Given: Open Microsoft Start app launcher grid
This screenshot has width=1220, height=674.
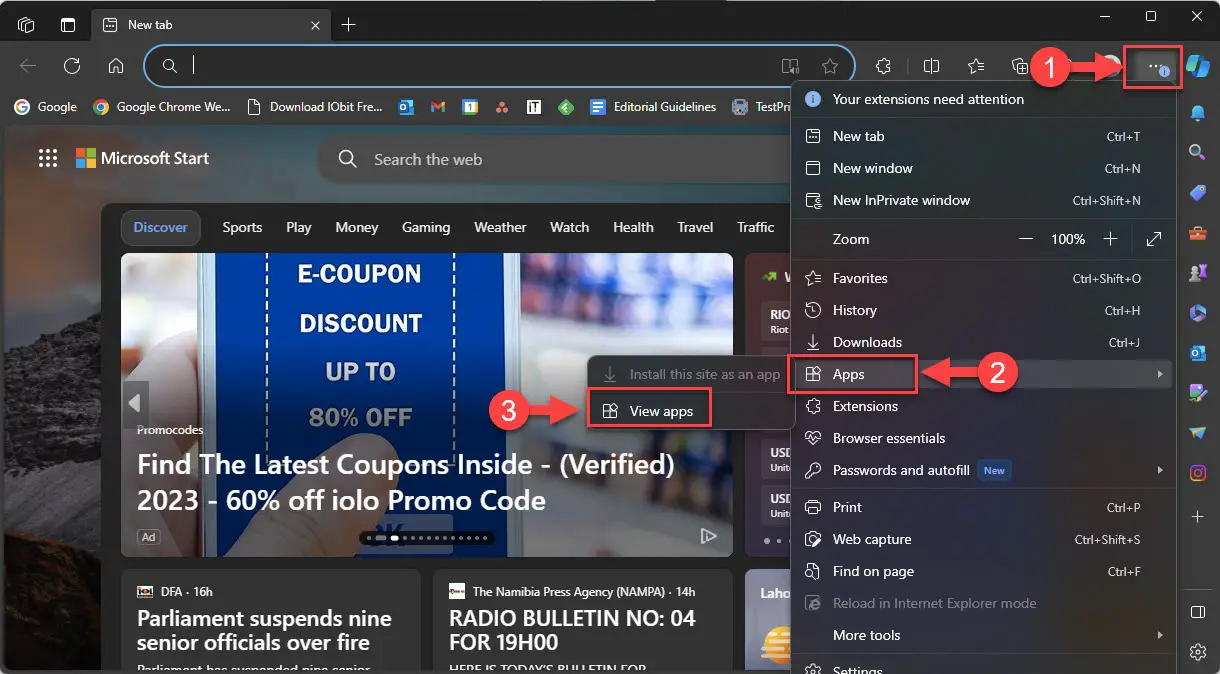Looking at the screenshot, I should (x=48, y=158).
